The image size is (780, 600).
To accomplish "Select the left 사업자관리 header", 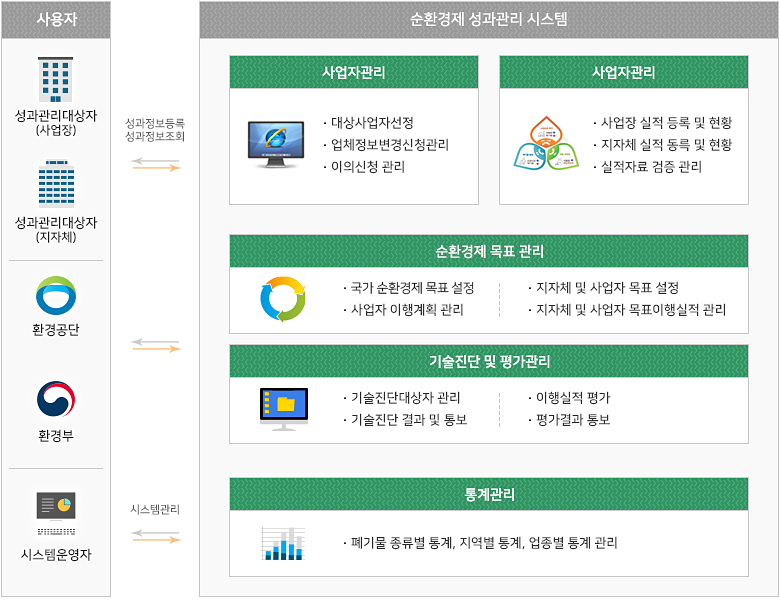I will (354, 72).
